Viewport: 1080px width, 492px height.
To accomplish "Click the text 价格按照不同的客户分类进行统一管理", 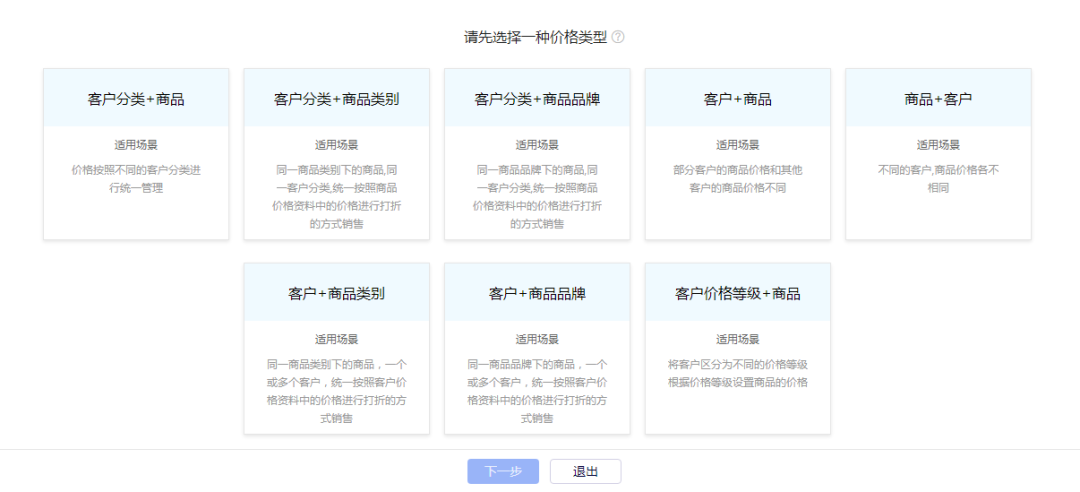I will (136, 178).
